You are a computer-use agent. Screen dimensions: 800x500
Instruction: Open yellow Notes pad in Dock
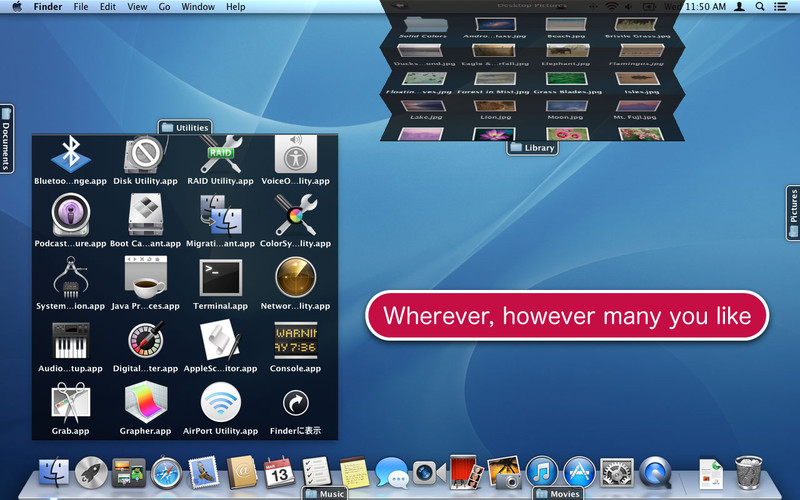[x=354, y=472]
